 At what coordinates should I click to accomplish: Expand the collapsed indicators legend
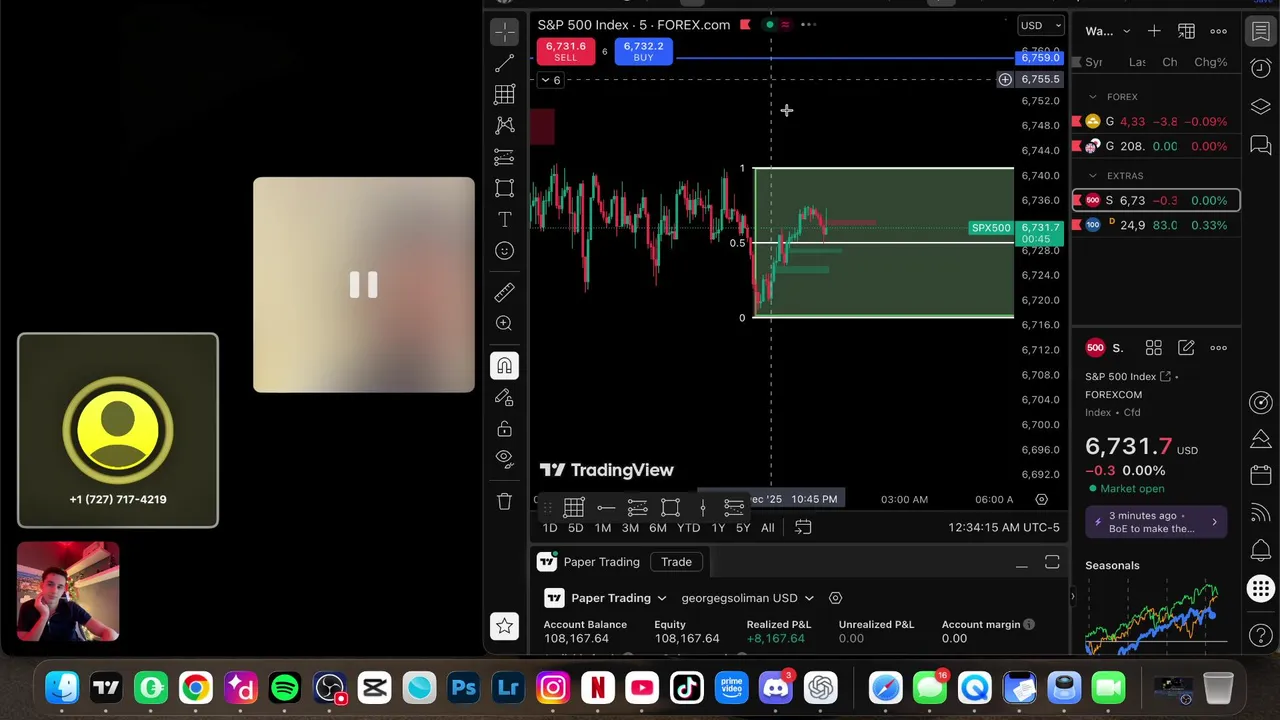(551, 80)
